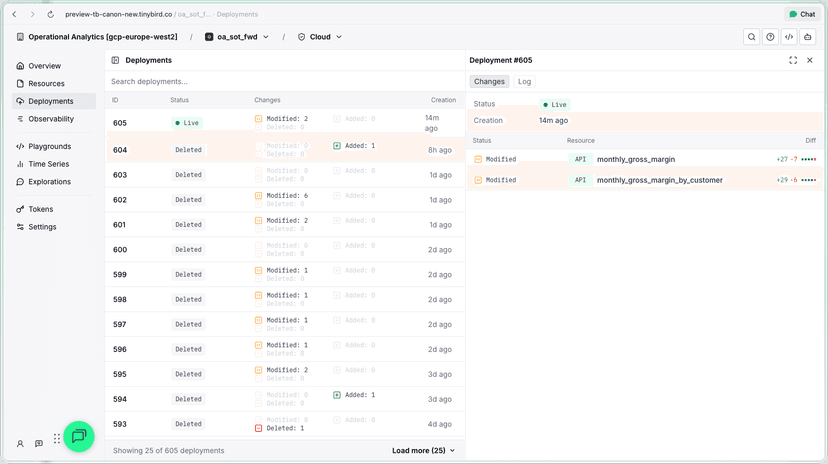Focus the Search deployments input
The image size is (828, 464).
point(285,81)
